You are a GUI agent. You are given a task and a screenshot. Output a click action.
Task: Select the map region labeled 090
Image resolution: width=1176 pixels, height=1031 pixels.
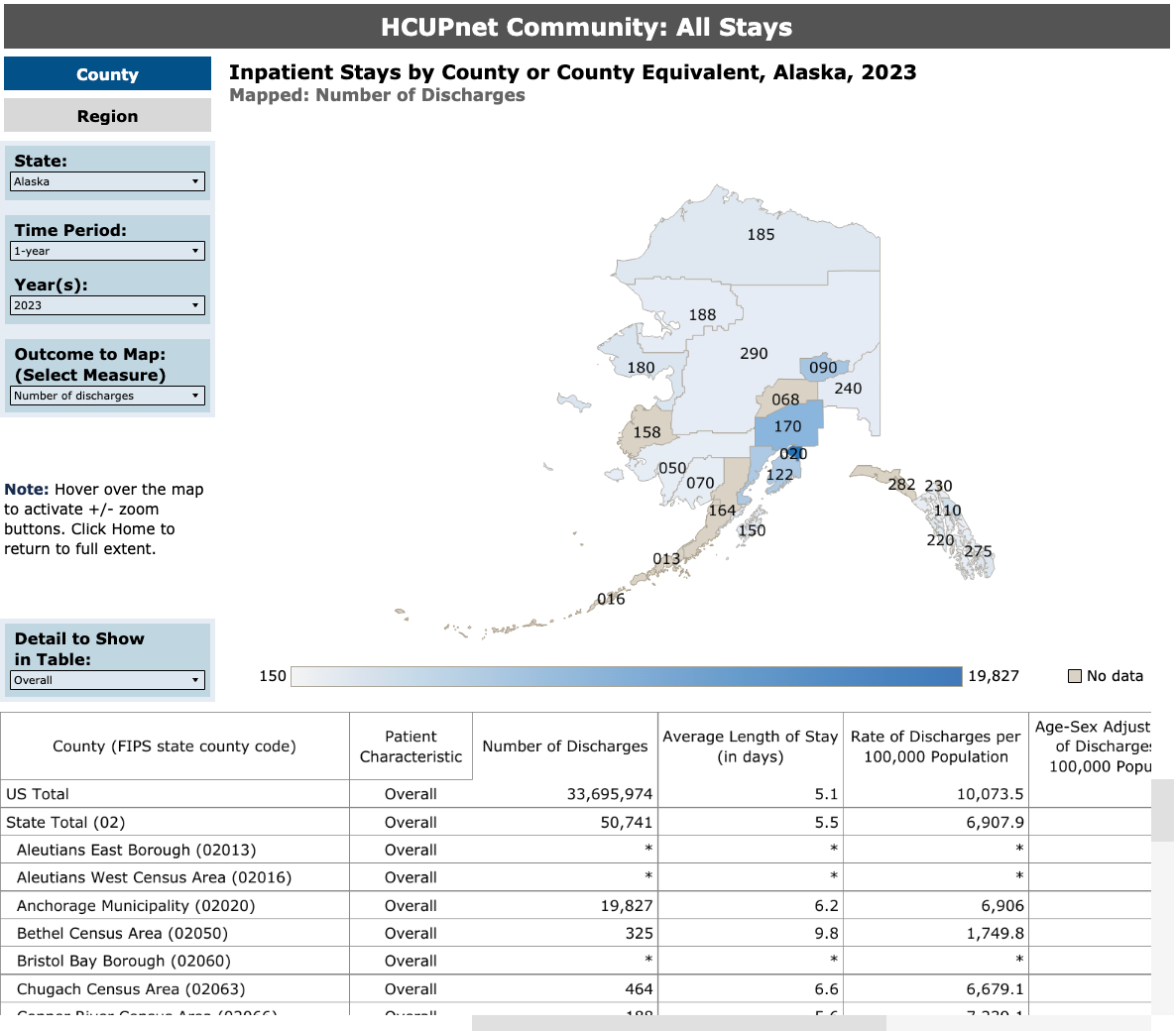821,366
